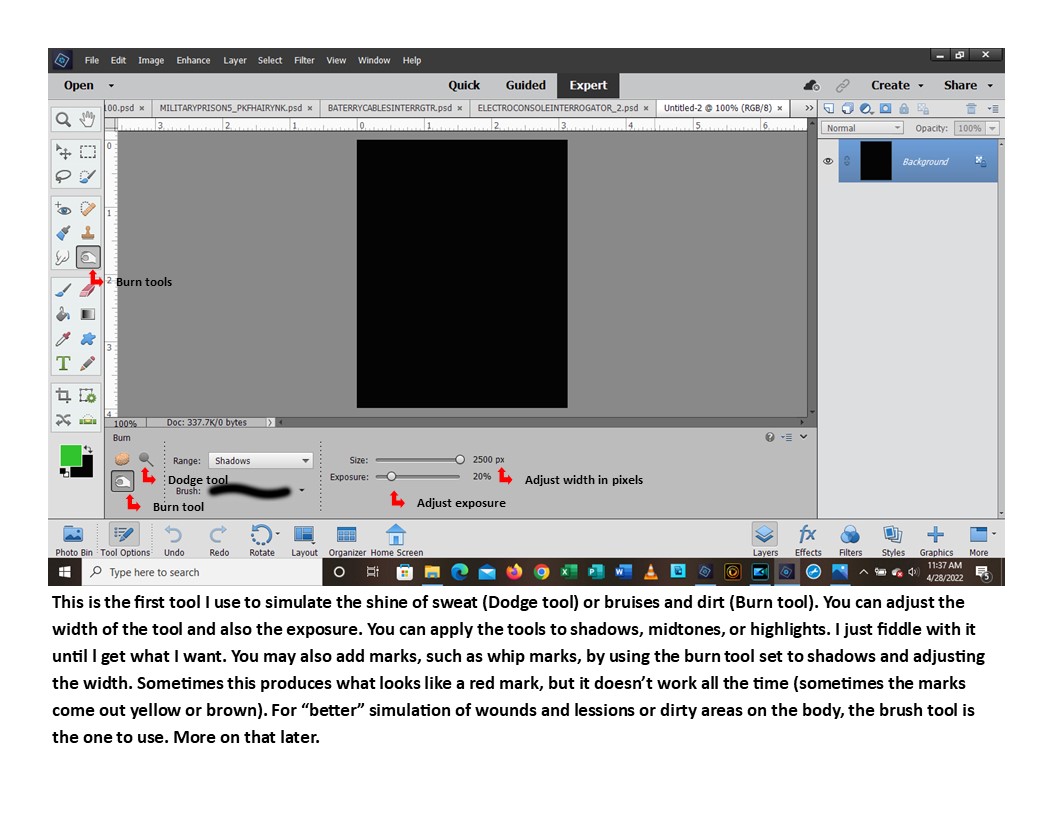Pick the Clone Stamp tool

[x=88, y=232]
